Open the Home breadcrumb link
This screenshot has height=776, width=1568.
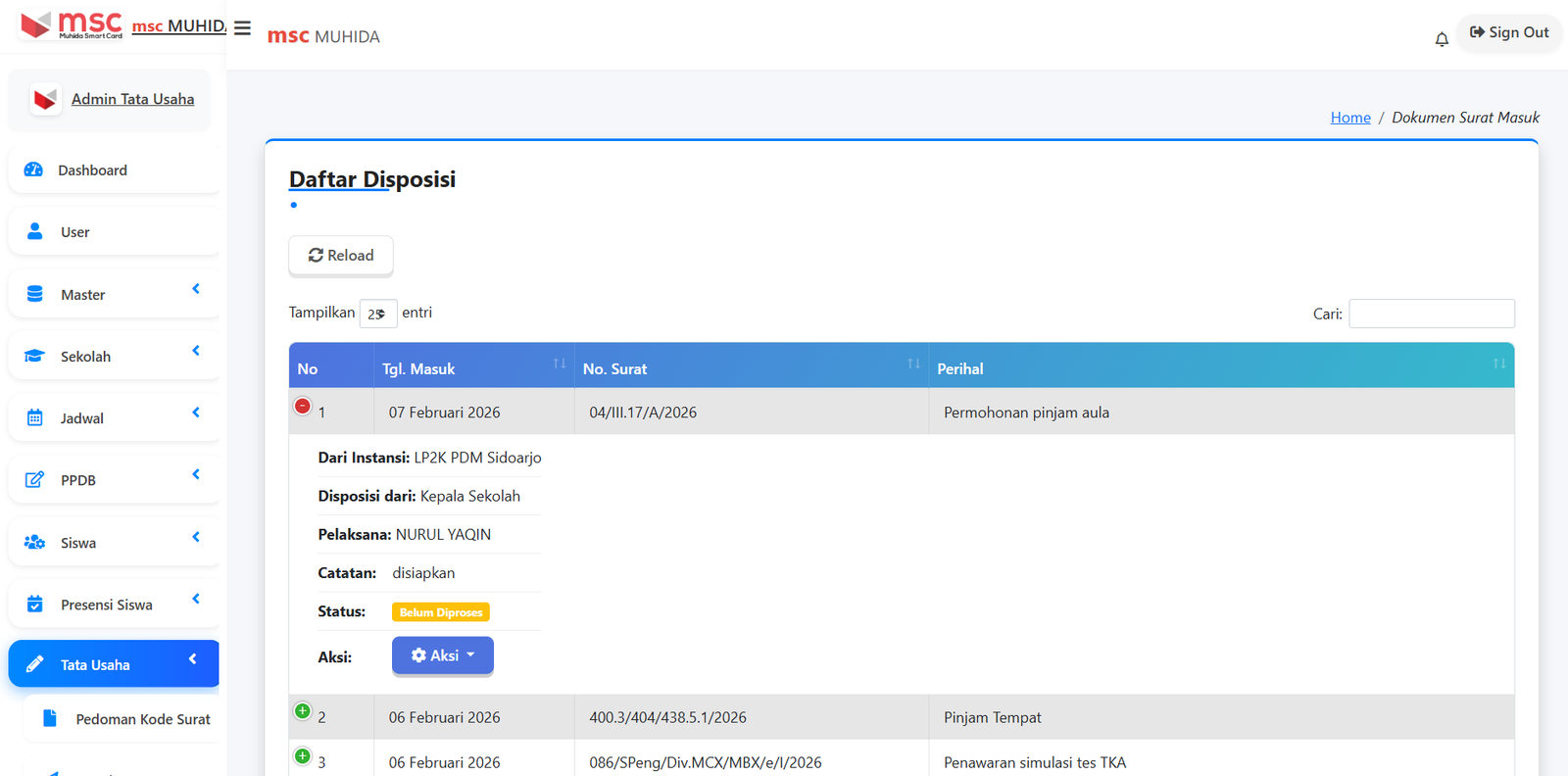(1349, 118)
